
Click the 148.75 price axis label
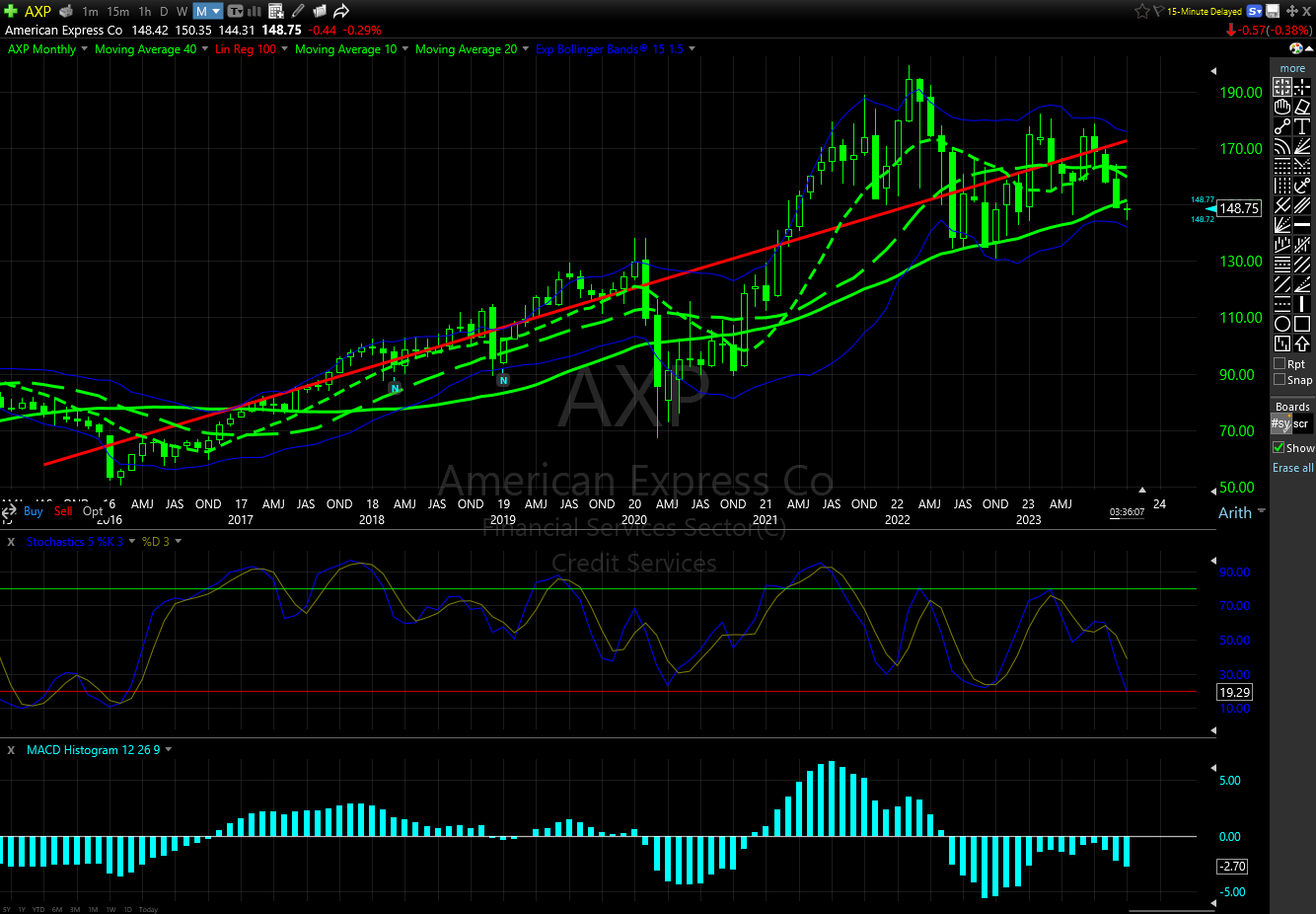(1239, 208)
